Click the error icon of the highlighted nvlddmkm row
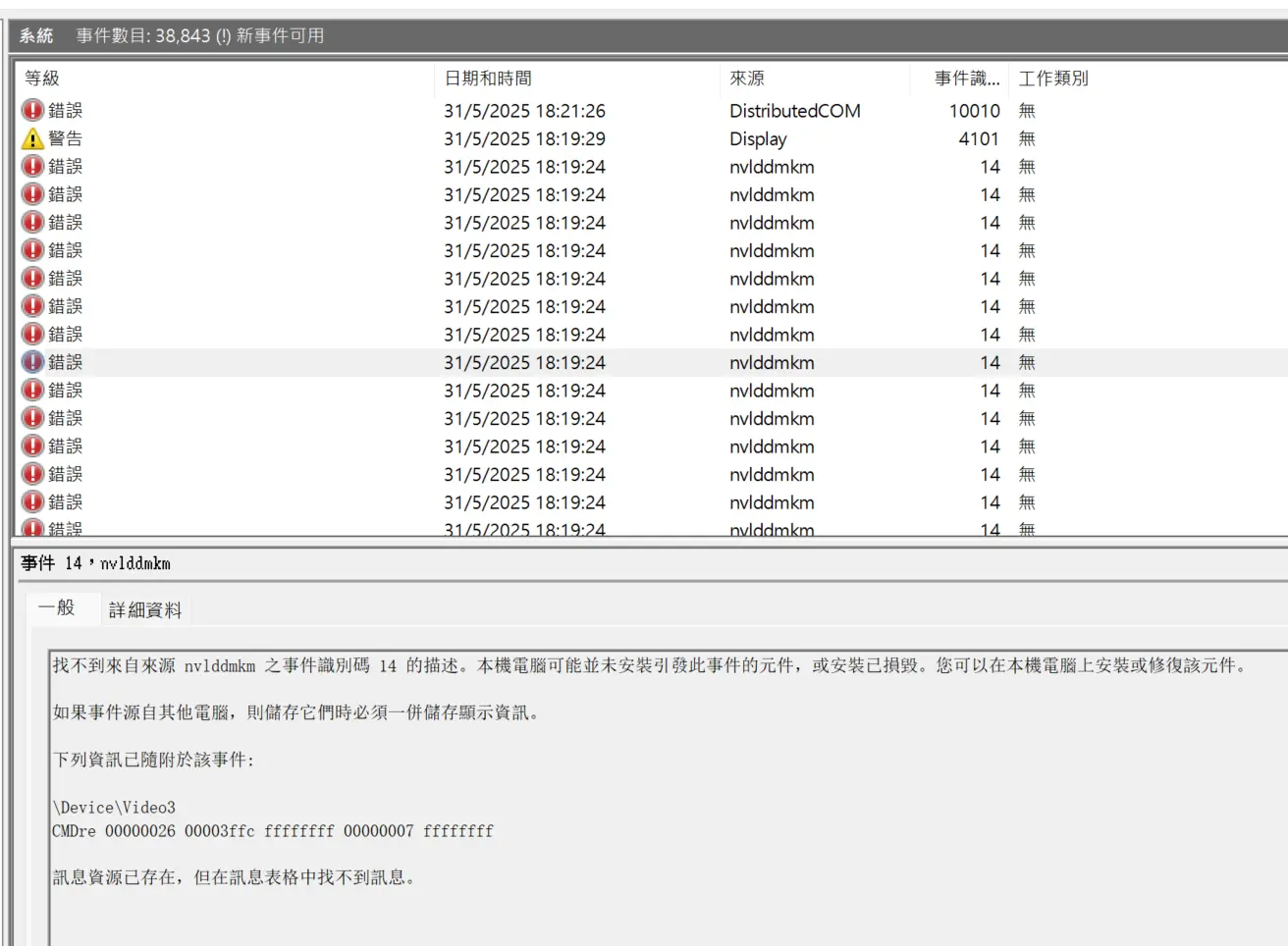This screenshot has height=946, width=1288. pyautogui.click(x=32, y=362)
